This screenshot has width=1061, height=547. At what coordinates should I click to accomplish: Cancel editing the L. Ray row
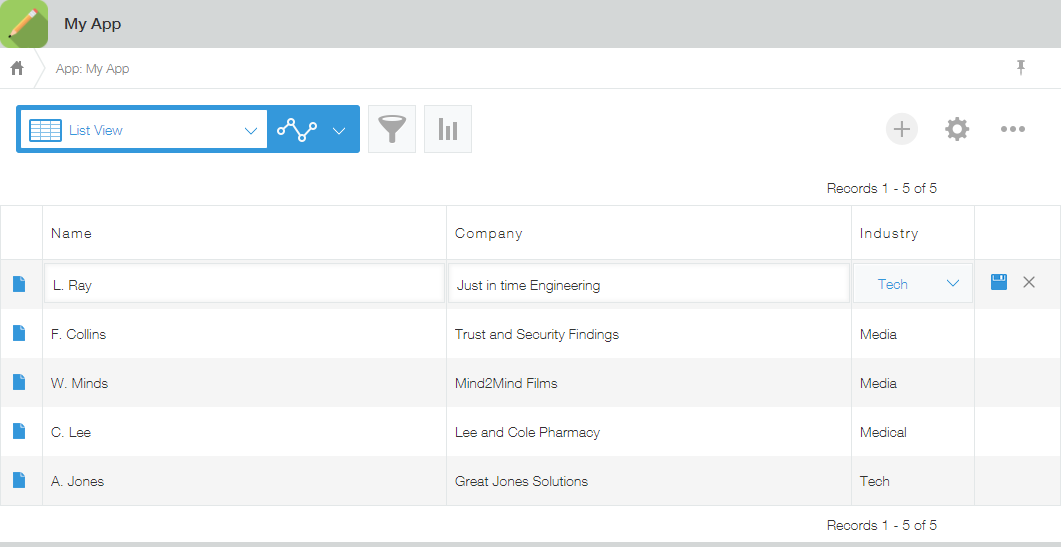pos(1029,282)
